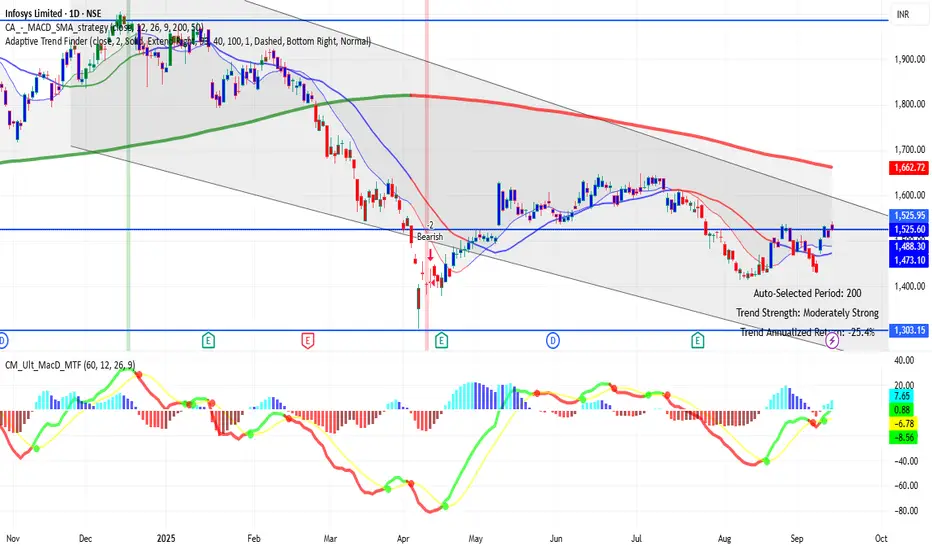
Task: Click the 1,400.00 price axis label
Action: [x=909, y=286]
